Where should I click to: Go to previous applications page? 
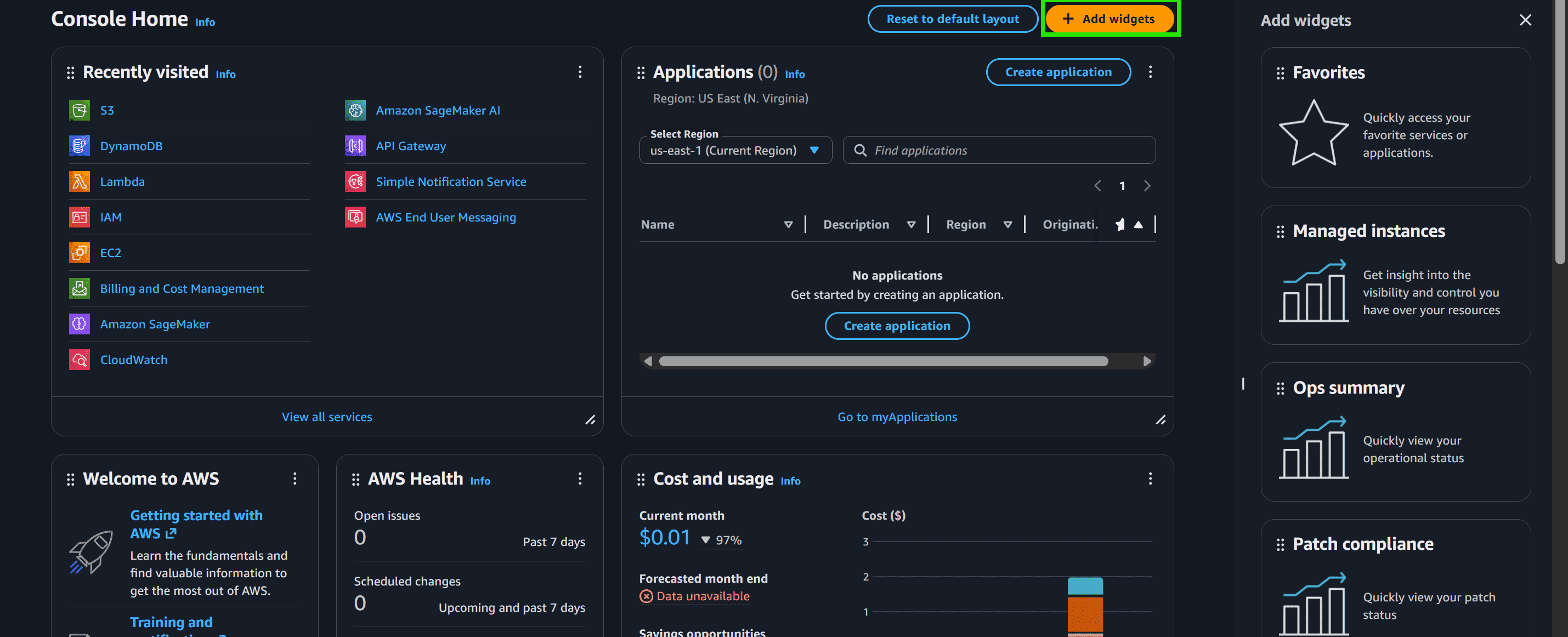coord(1098,186)
